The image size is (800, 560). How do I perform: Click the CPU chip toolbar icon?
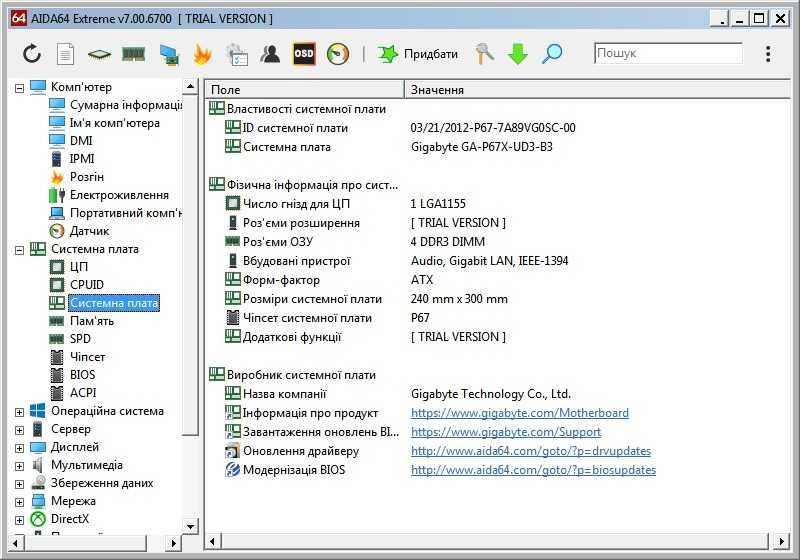tap(99, 54)
